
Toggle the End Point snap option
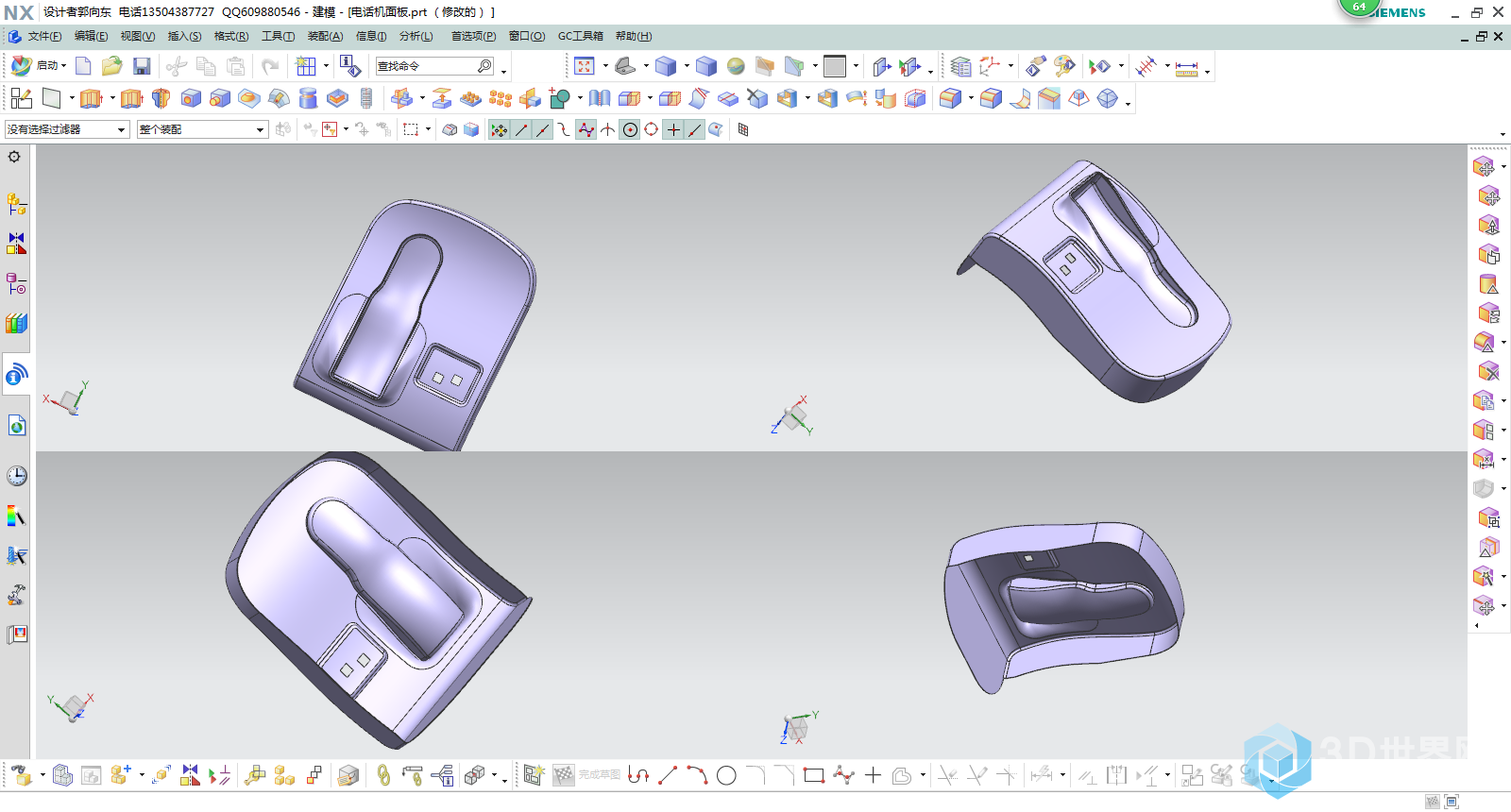[521, 130]
